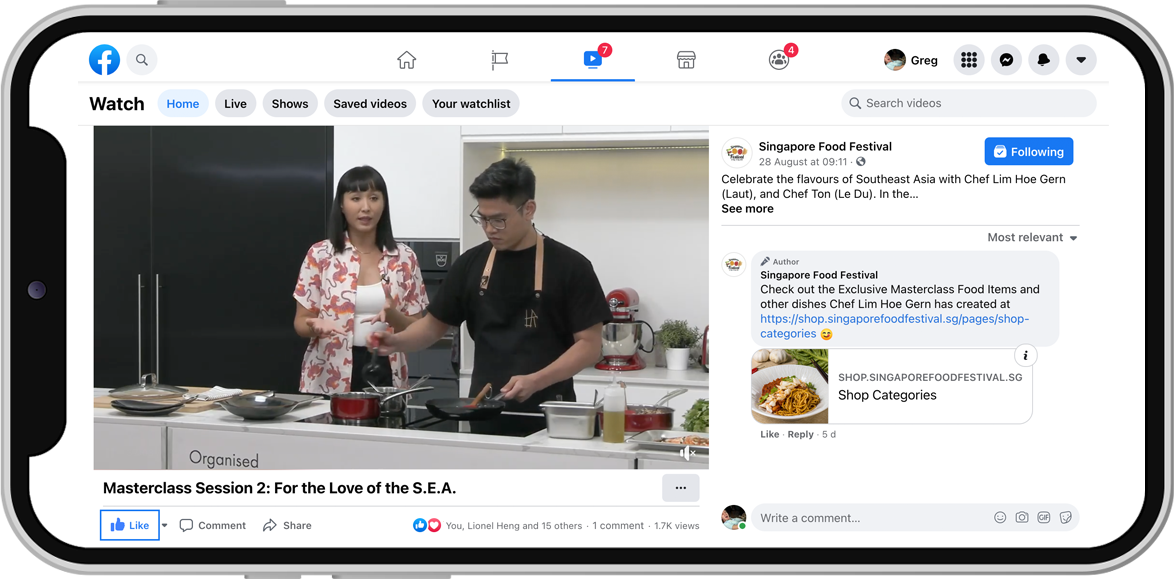Open the video options three-dot button
This screenshot has width=1174, height=579.
click(681, 488)
